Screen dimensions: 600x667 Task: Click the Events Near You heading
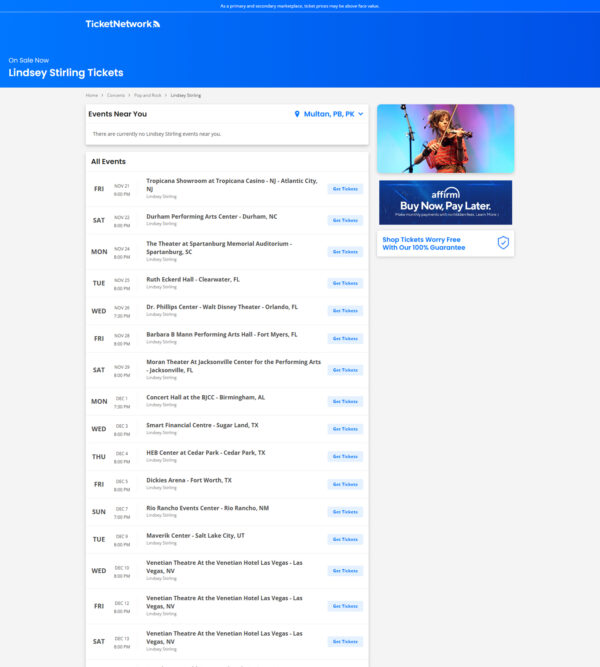pos(117,114)
